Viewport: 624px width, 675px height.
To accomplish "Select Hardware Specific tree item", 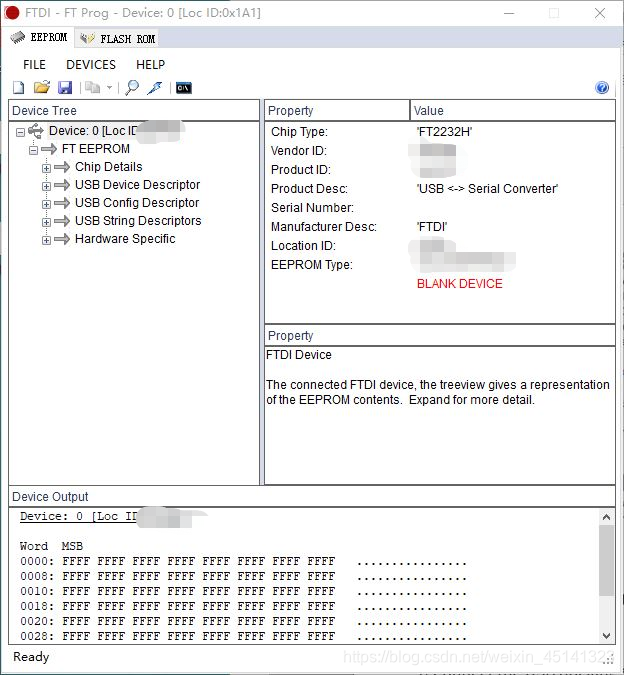I will pos(125,239).
